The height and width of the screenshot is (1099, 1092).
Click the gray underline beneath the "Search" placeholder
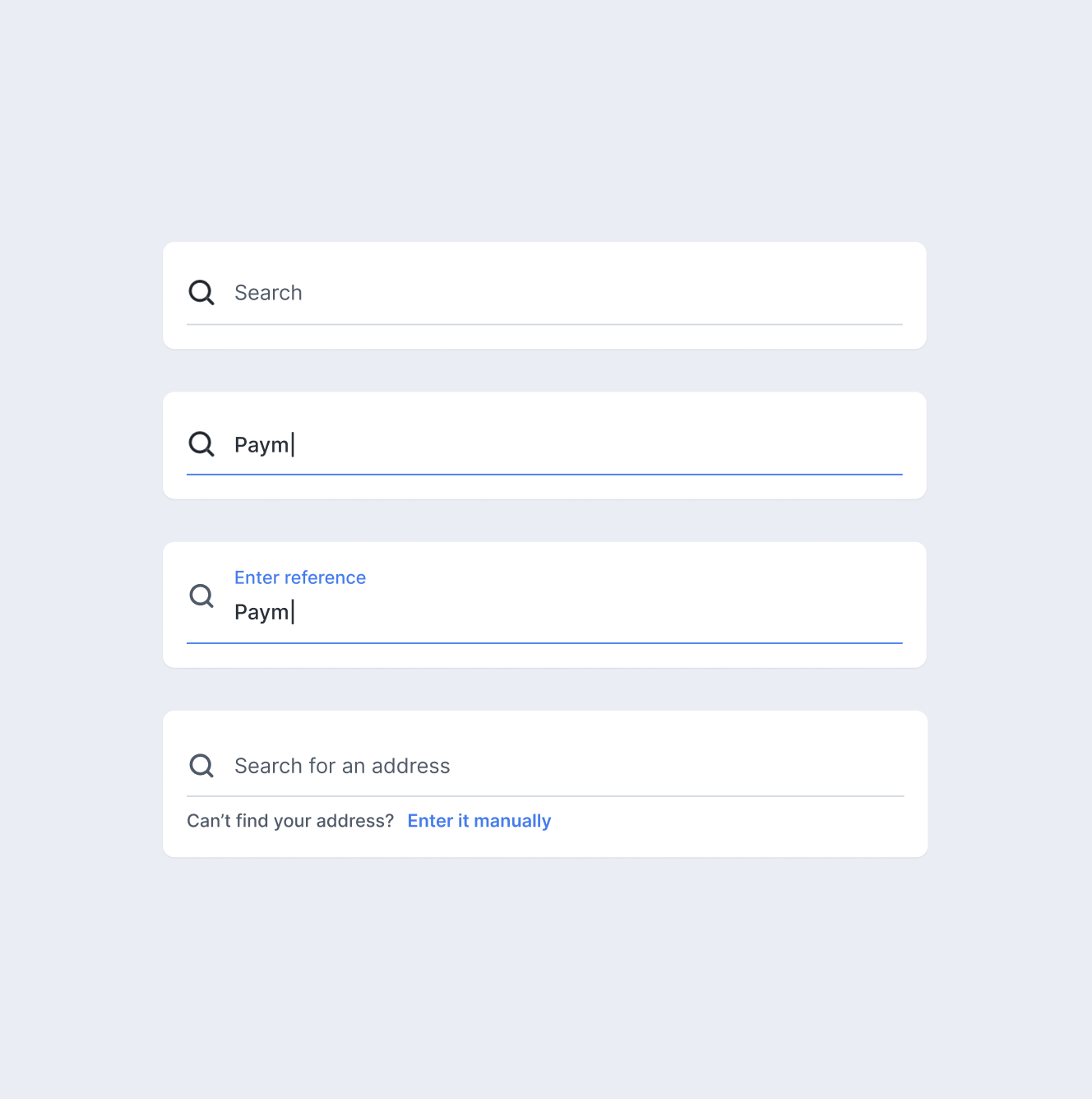point(544,325)
